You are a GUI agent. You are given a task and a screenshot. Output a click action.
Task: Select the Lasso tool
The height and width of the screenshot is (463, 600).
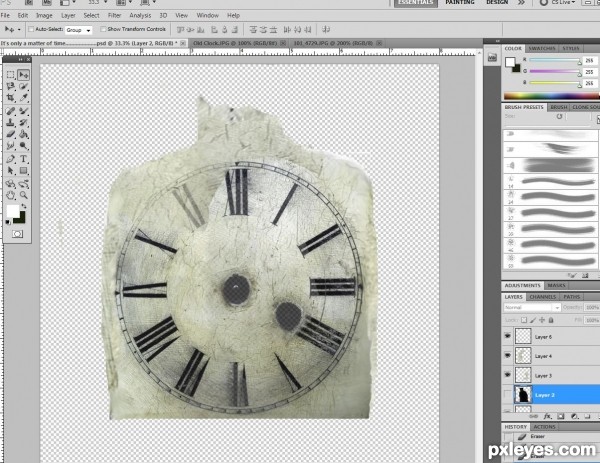coord(10,86)
